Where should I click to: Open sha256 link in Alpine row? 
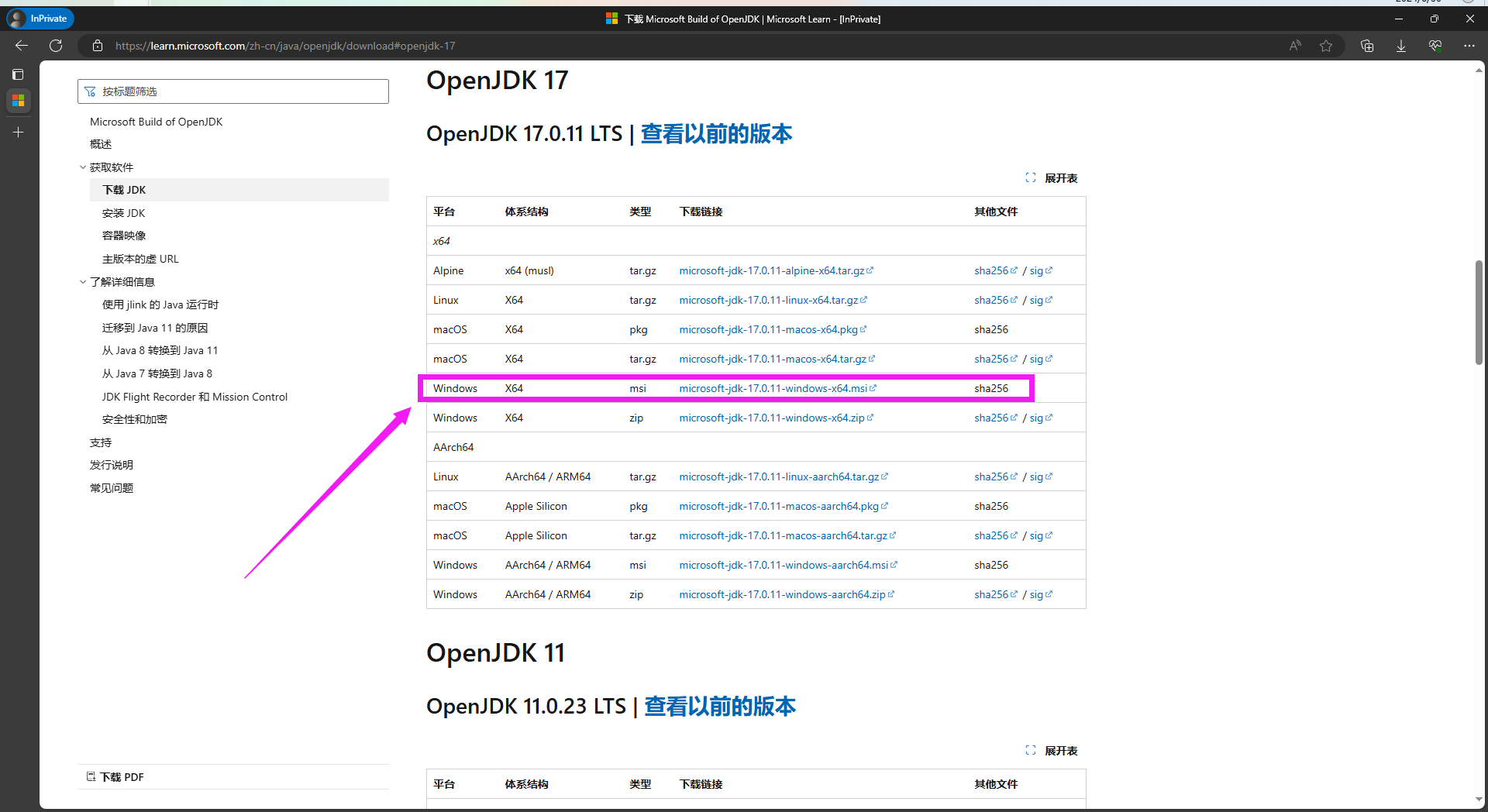[x=996, y=270]
